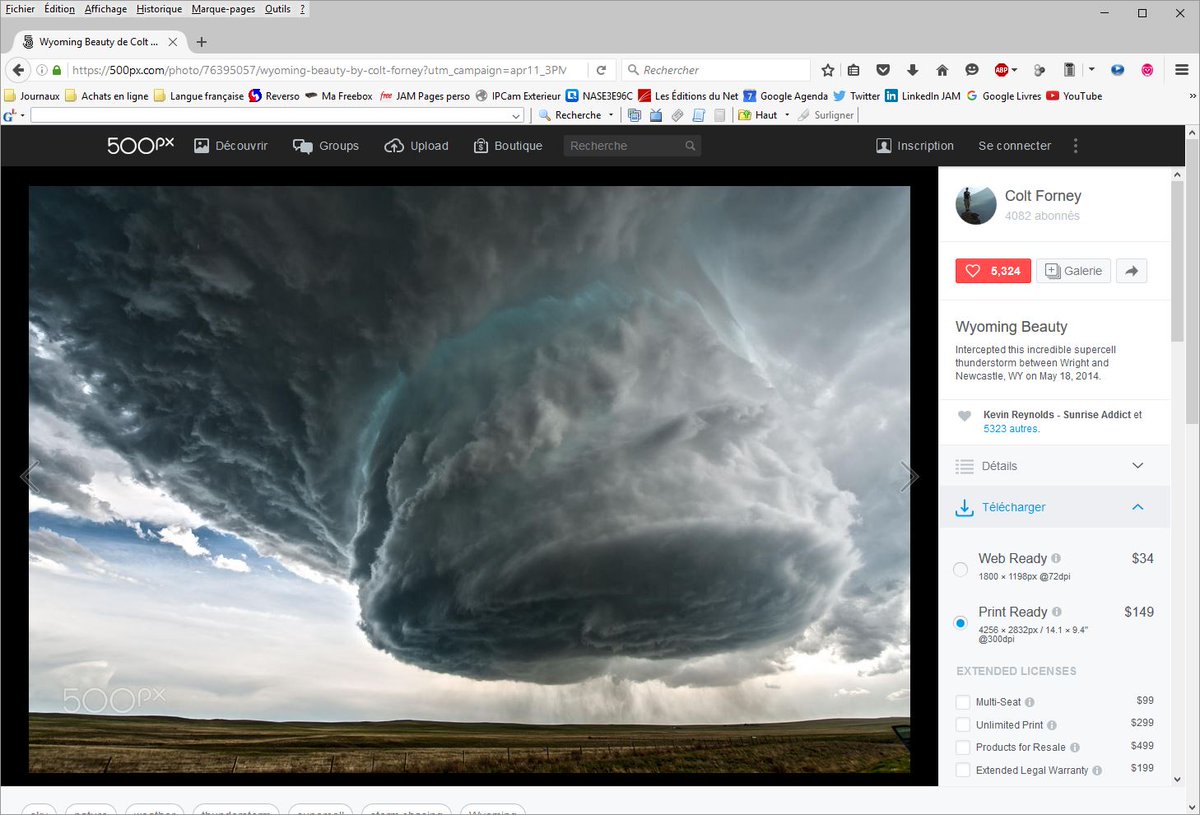Open a new tab with the plus button

point(202,42)
